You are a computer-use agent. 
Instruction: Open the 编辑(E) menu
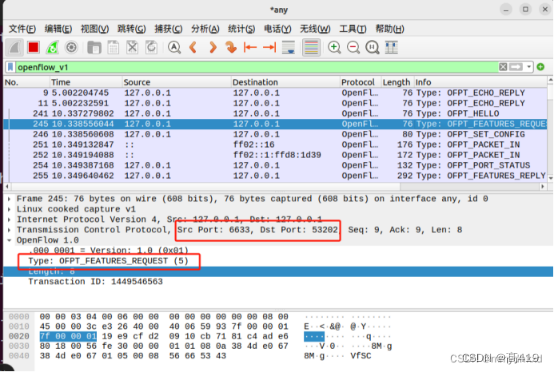(58, 29)
